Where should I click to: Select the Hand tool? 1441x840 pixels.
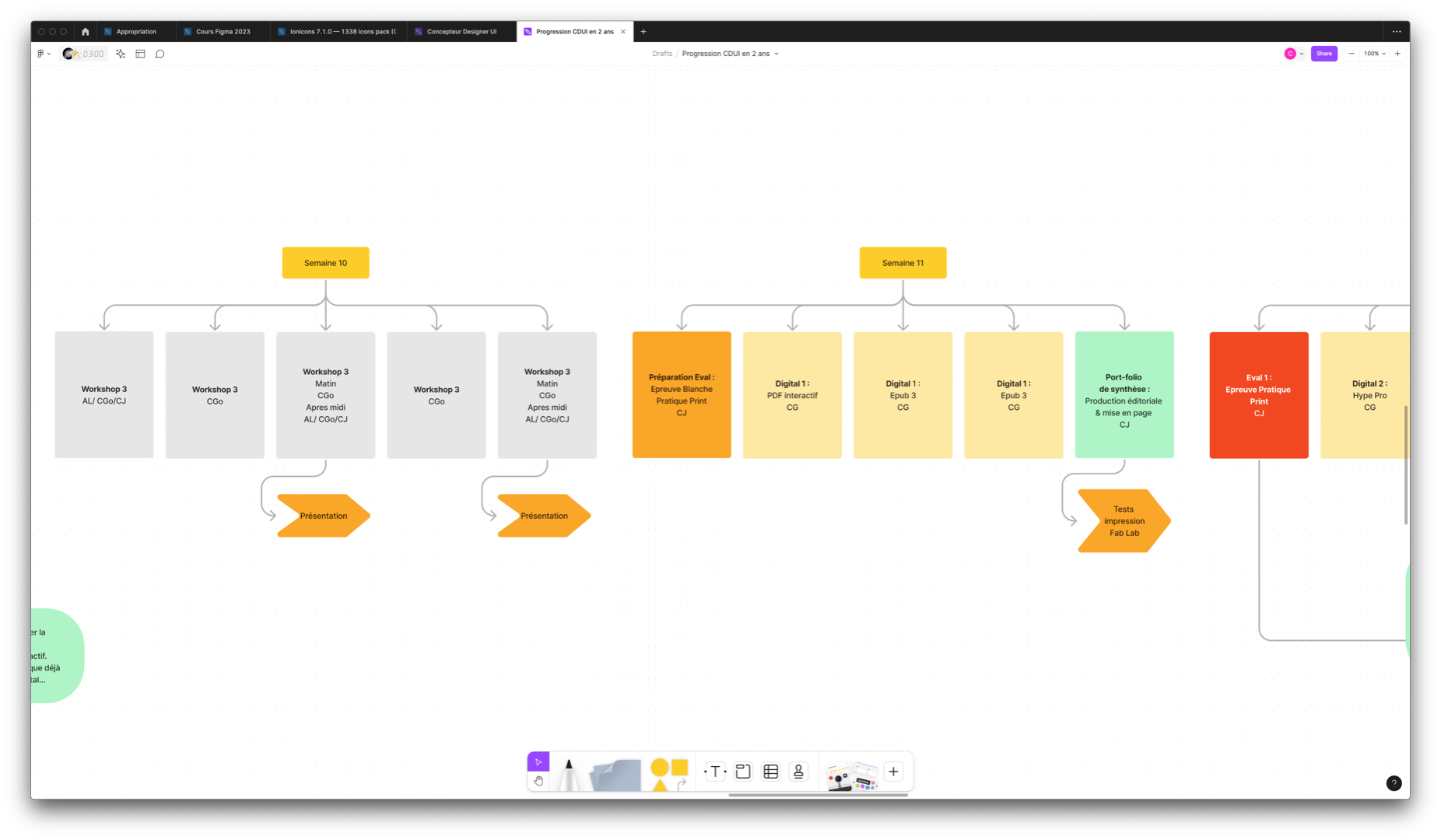tap(538, 781)
